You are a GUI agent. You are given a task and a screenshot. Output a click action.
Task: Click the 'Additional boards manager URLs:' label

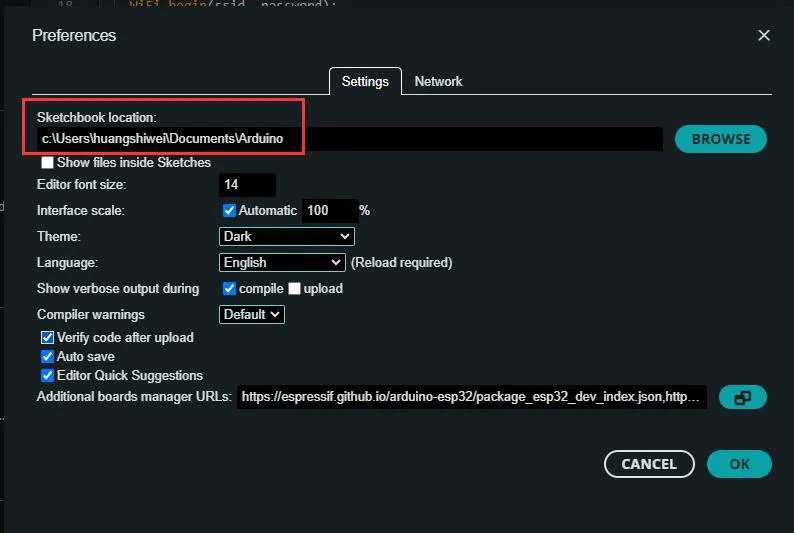pyautogui.click(x=134, y=397)
